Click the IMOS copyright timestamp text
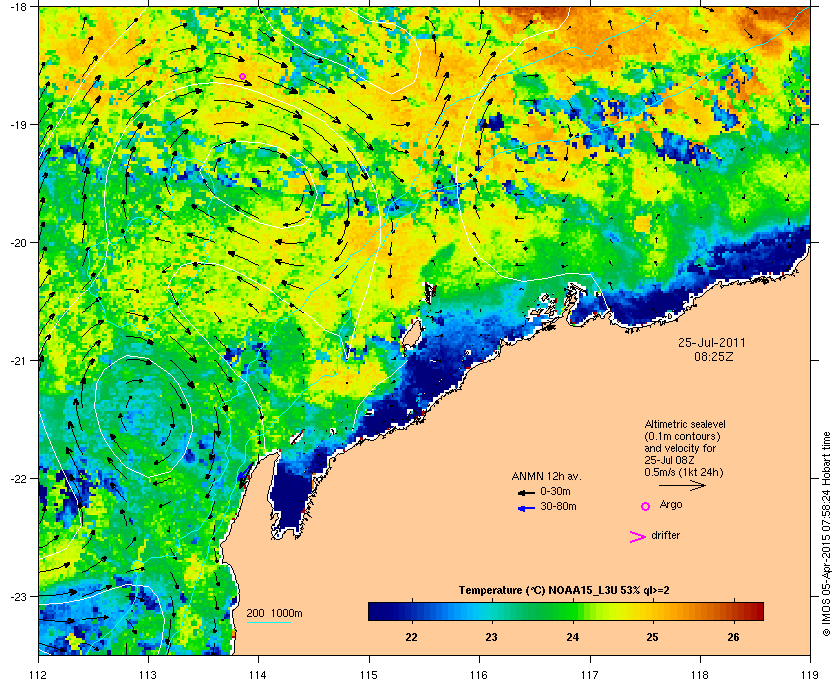The image size is (840, 680). click(826, 536)
